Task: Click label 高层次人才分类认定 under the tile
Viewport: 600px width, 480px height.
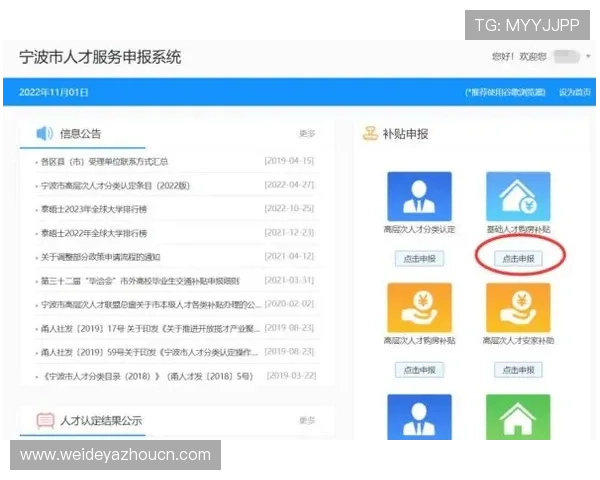Action: coord(419,229)
